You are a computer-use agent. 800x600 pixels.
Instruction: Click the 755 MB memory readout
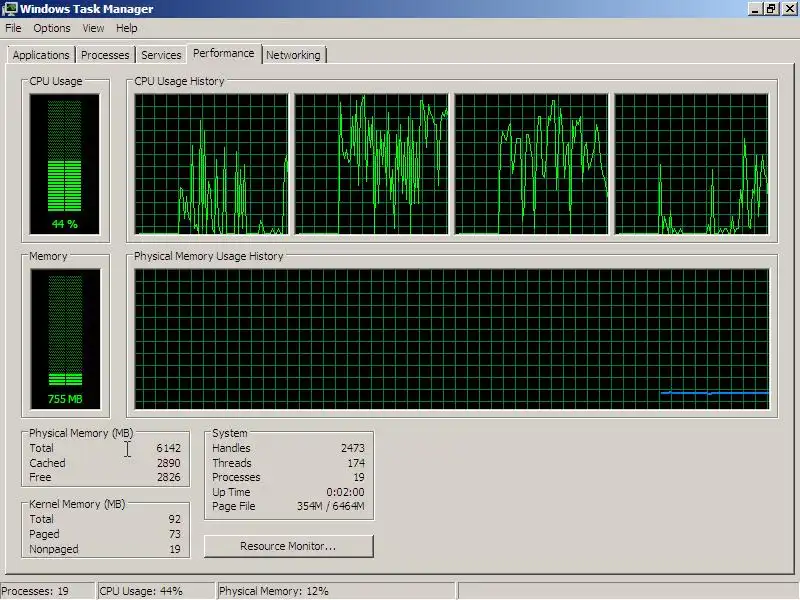tap(65, 399)
